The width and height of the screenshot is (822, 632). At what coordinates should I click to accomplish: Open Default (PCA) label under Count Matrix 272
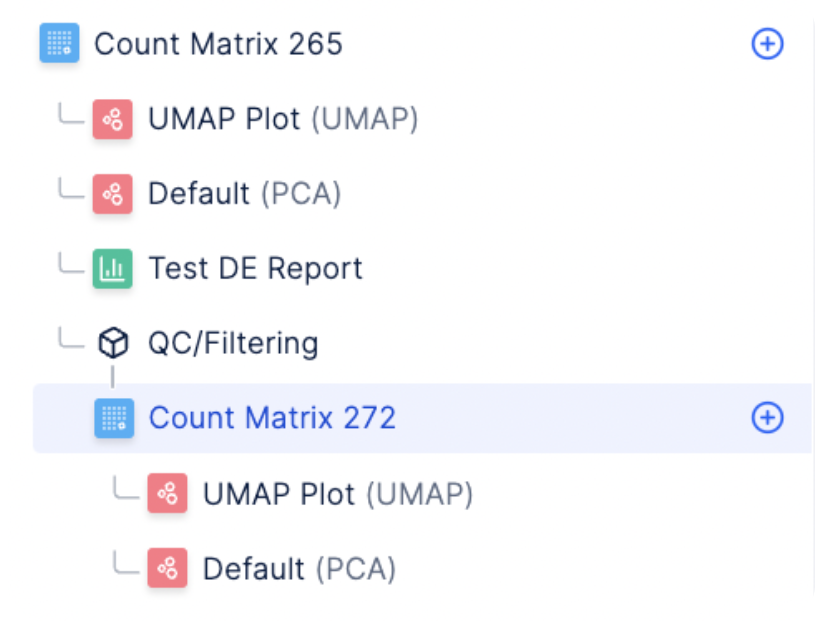click(299, 569)
